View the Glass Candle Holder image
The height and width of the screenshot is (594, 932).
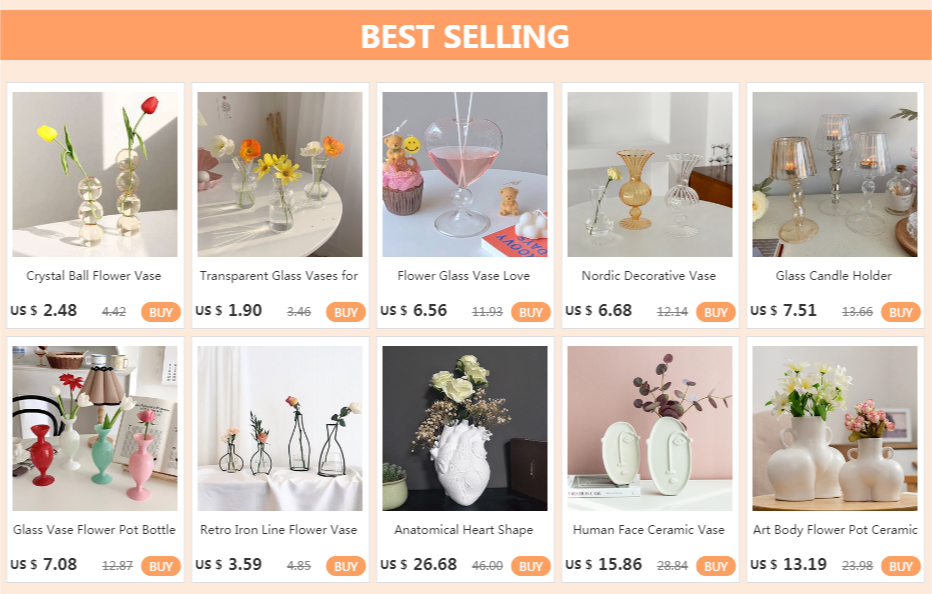click(x=835, y=174)
